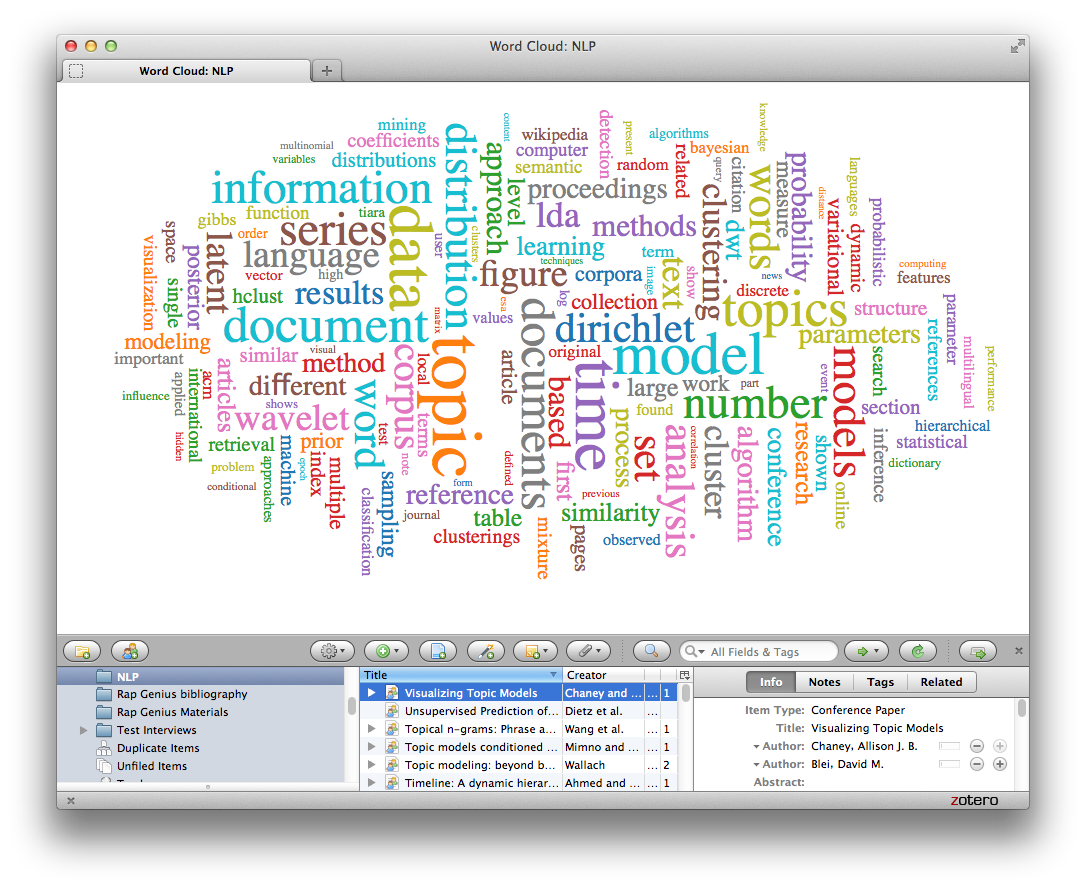The height and width of the screenshot is (888, 1086).
Task: Open the Actions gear menu
Action: tap(332, 651)
